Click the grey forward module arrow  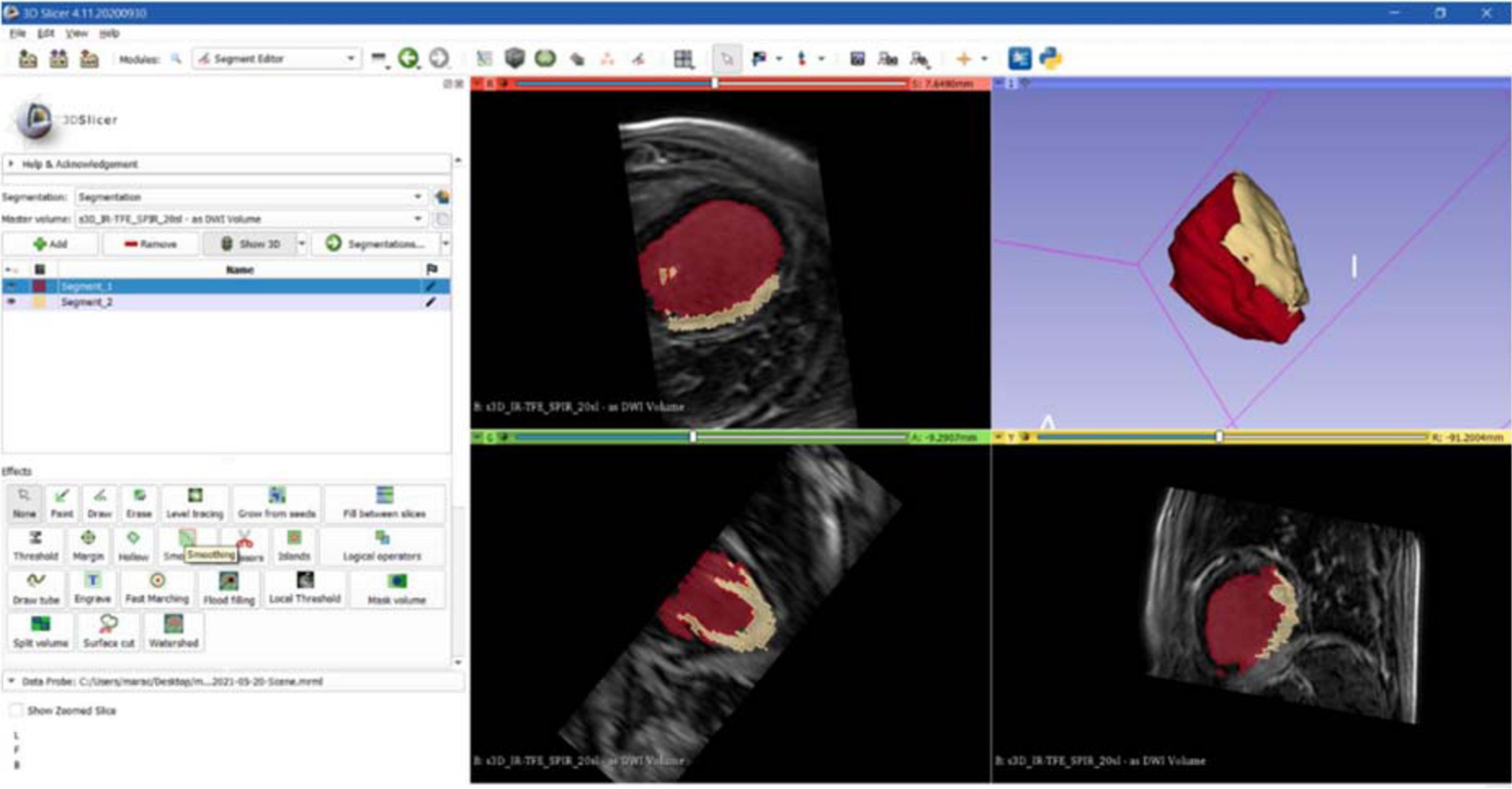tap(439, 59)
